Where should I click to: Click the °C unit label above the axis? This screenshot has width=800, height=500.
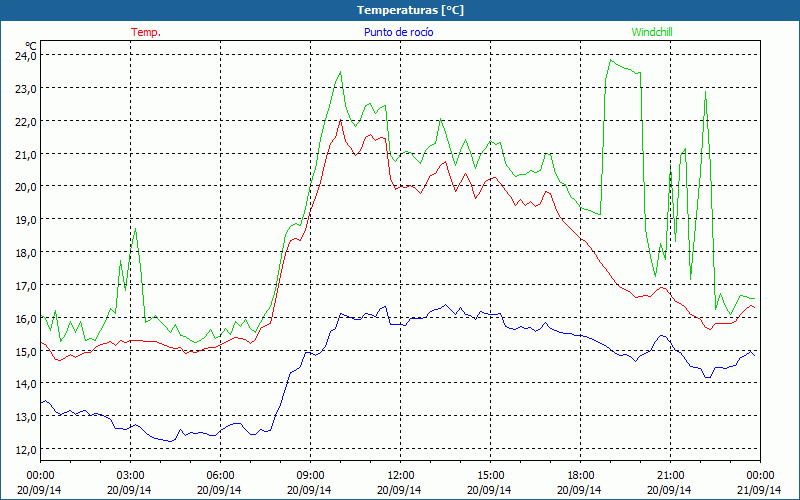[31, 46]
